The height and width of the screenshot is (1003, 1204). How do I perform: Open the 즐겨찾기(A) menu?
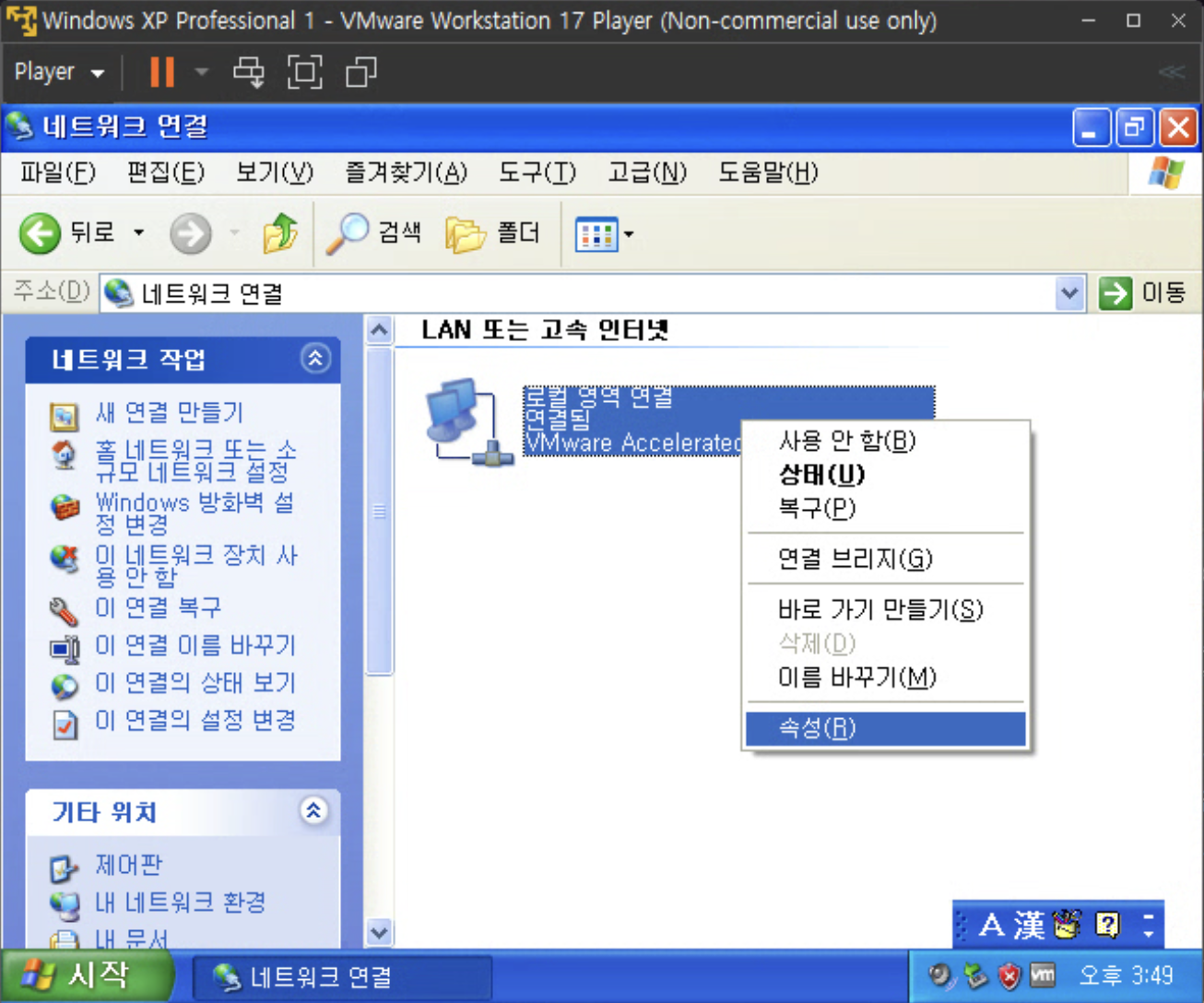[x=406, y=172]
